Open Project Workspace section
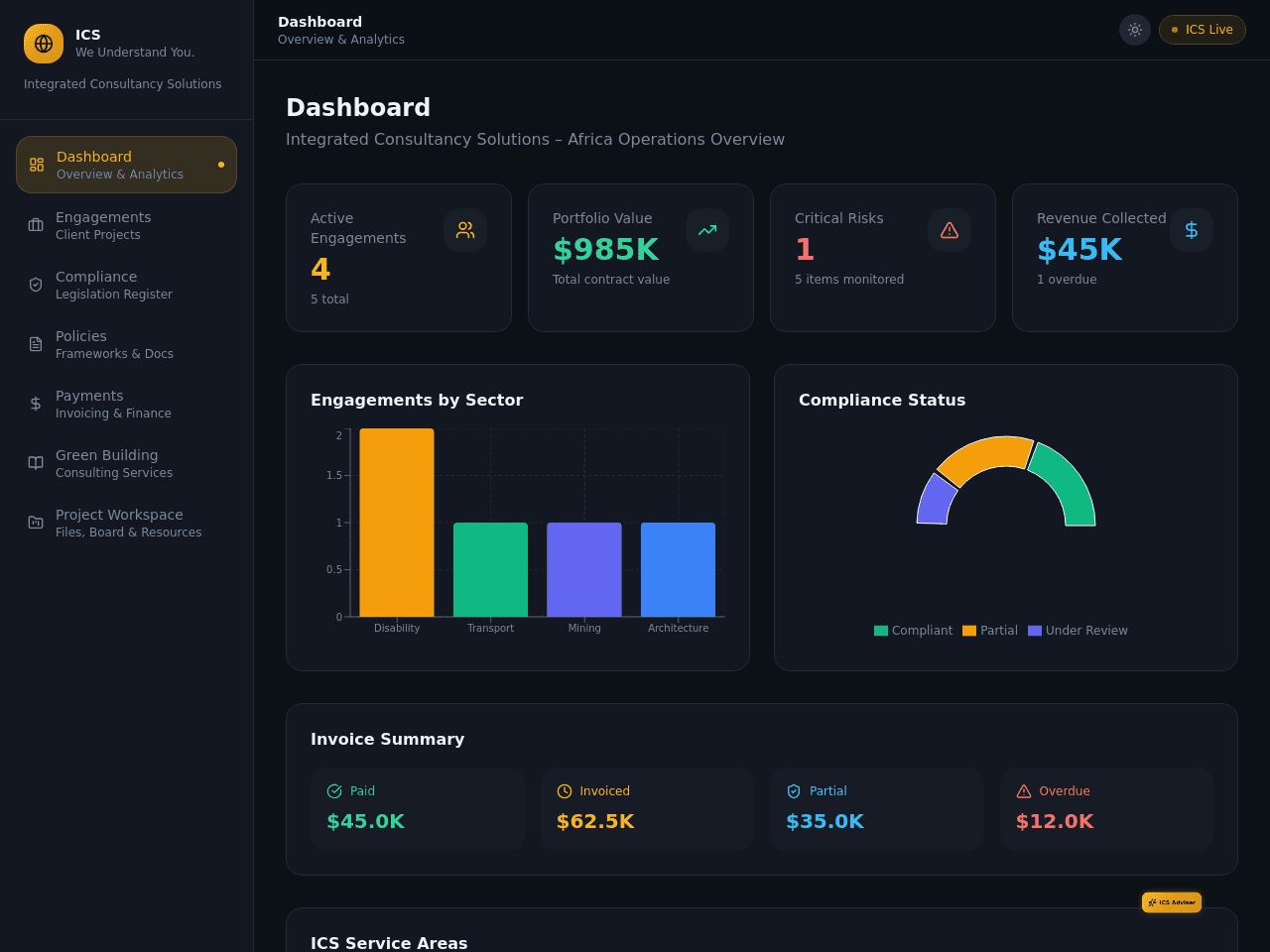The height and width of the screenshot is (952, 1270). pos(126,523)
